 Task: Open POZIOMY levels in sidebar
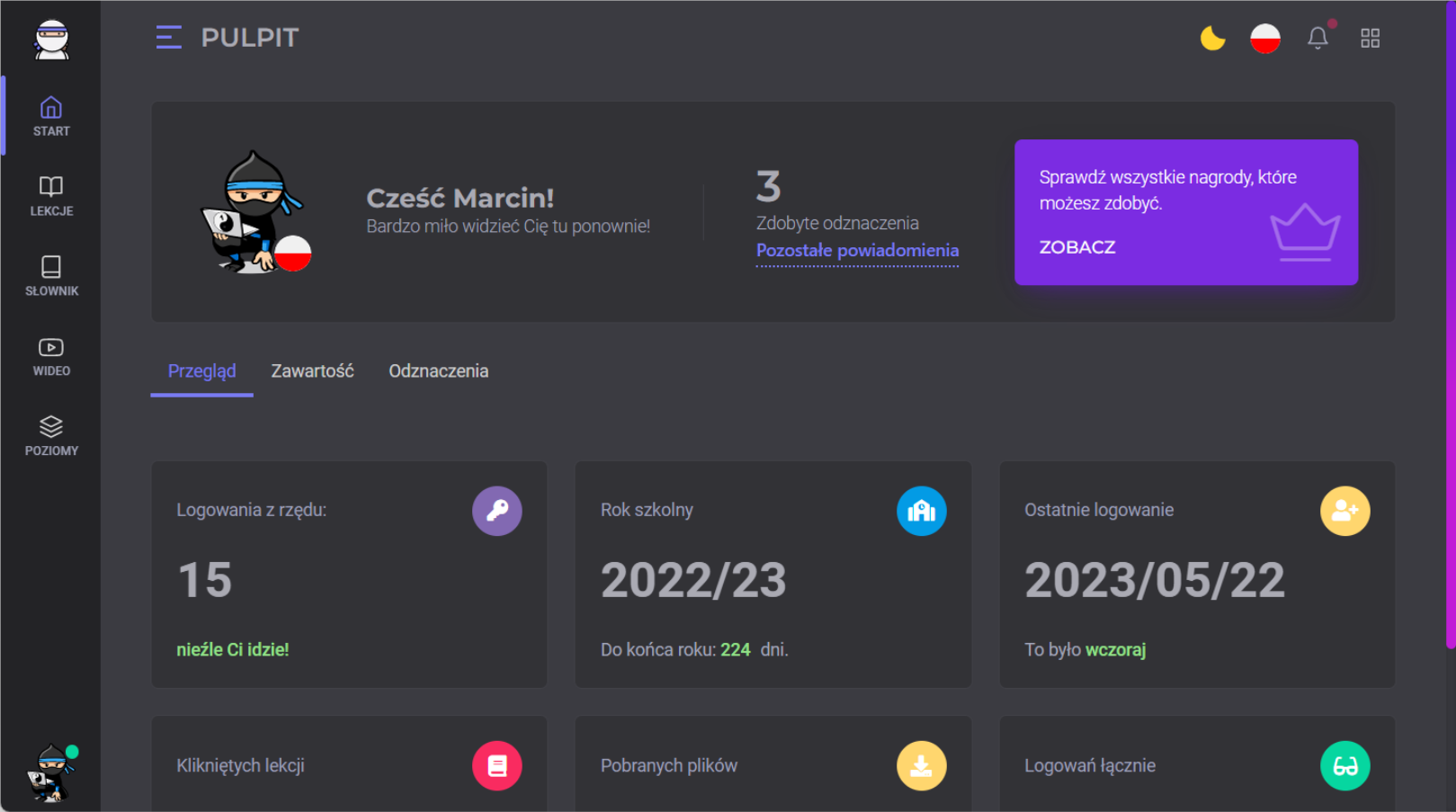(x=51, y=436)
